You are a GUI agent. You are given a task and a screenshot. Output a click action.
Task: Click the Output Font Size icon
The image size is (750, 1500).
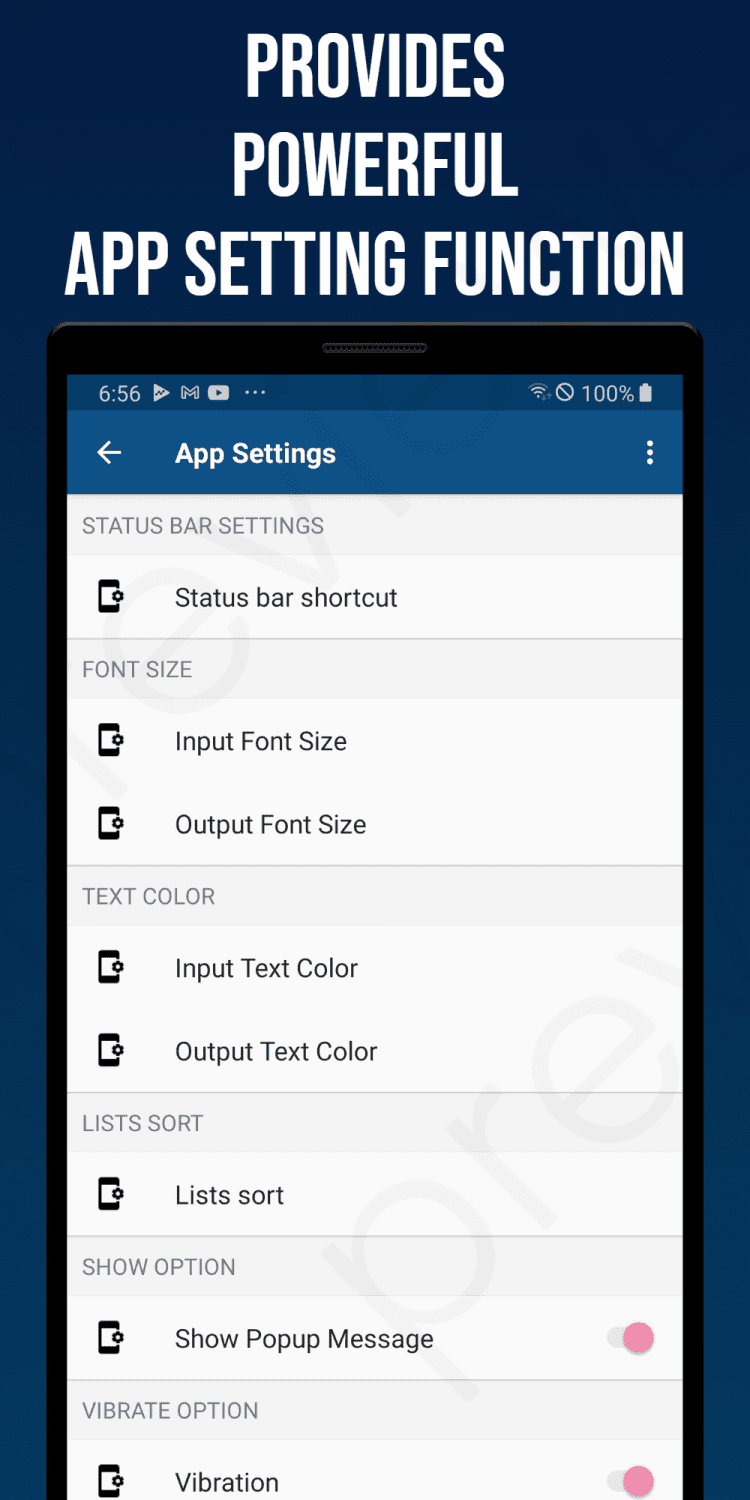click(x=110, y=824)
